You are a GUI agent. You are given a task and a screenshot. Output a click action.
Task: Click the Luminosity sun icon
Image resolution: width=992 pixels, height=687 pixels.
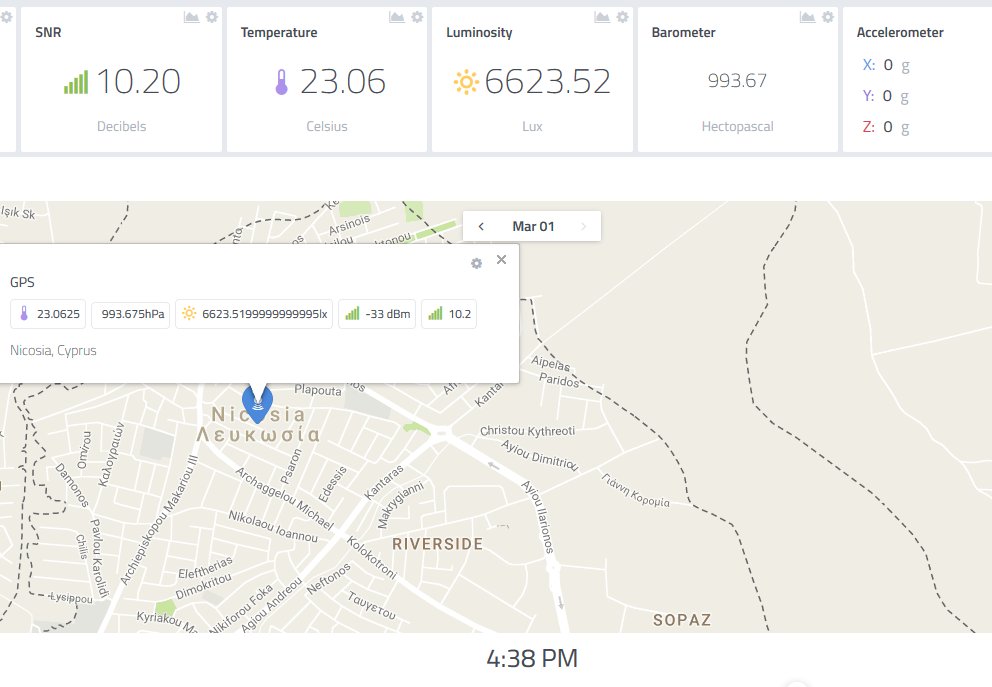(x=466, y=82)
